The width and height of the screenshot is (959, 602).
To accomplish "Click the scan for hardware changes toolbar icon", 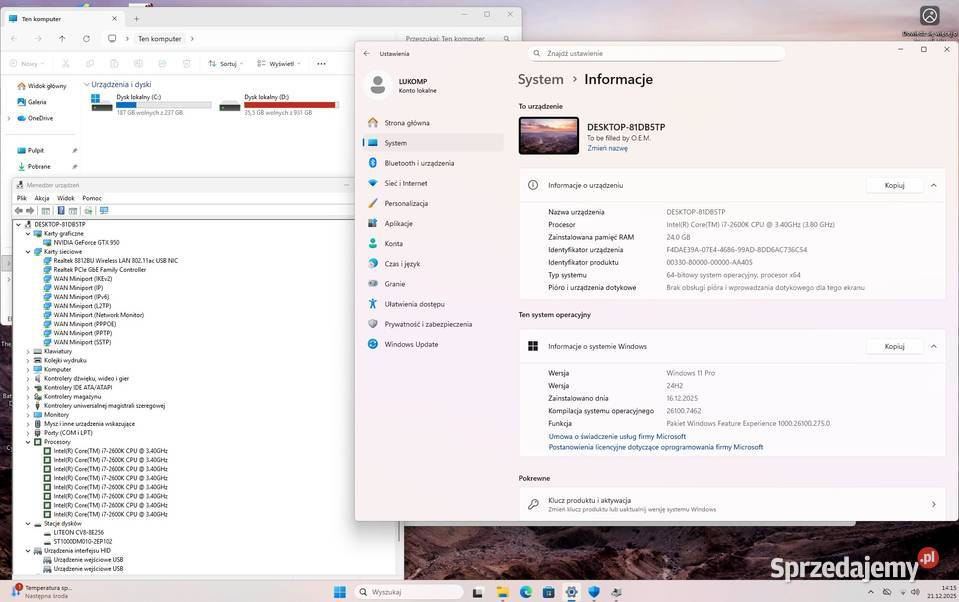I will [x=102, y=211].
